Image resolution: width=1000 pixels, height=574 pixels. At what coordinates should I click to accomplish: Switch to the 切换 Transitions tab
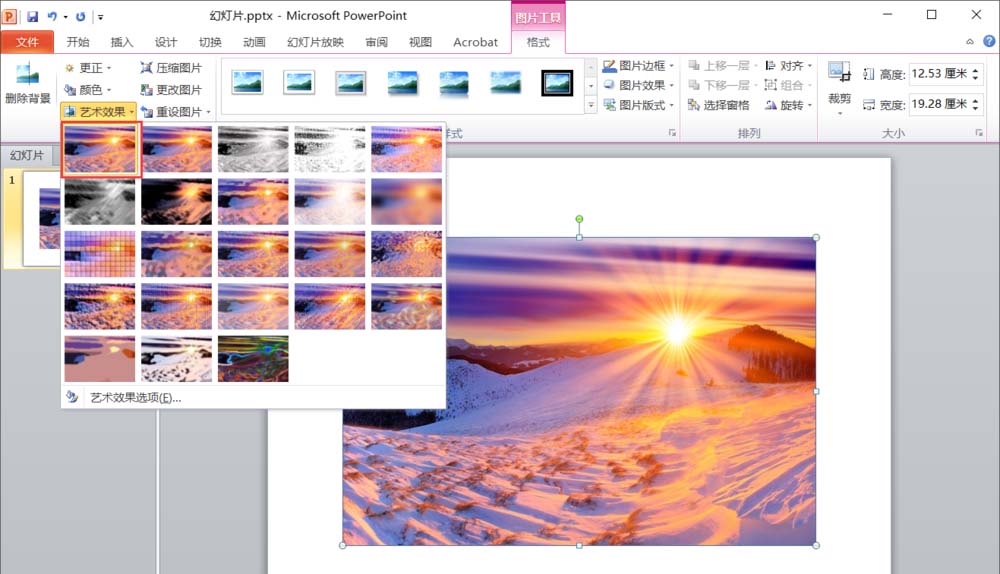pyautogui.click(x=210, y=42)
